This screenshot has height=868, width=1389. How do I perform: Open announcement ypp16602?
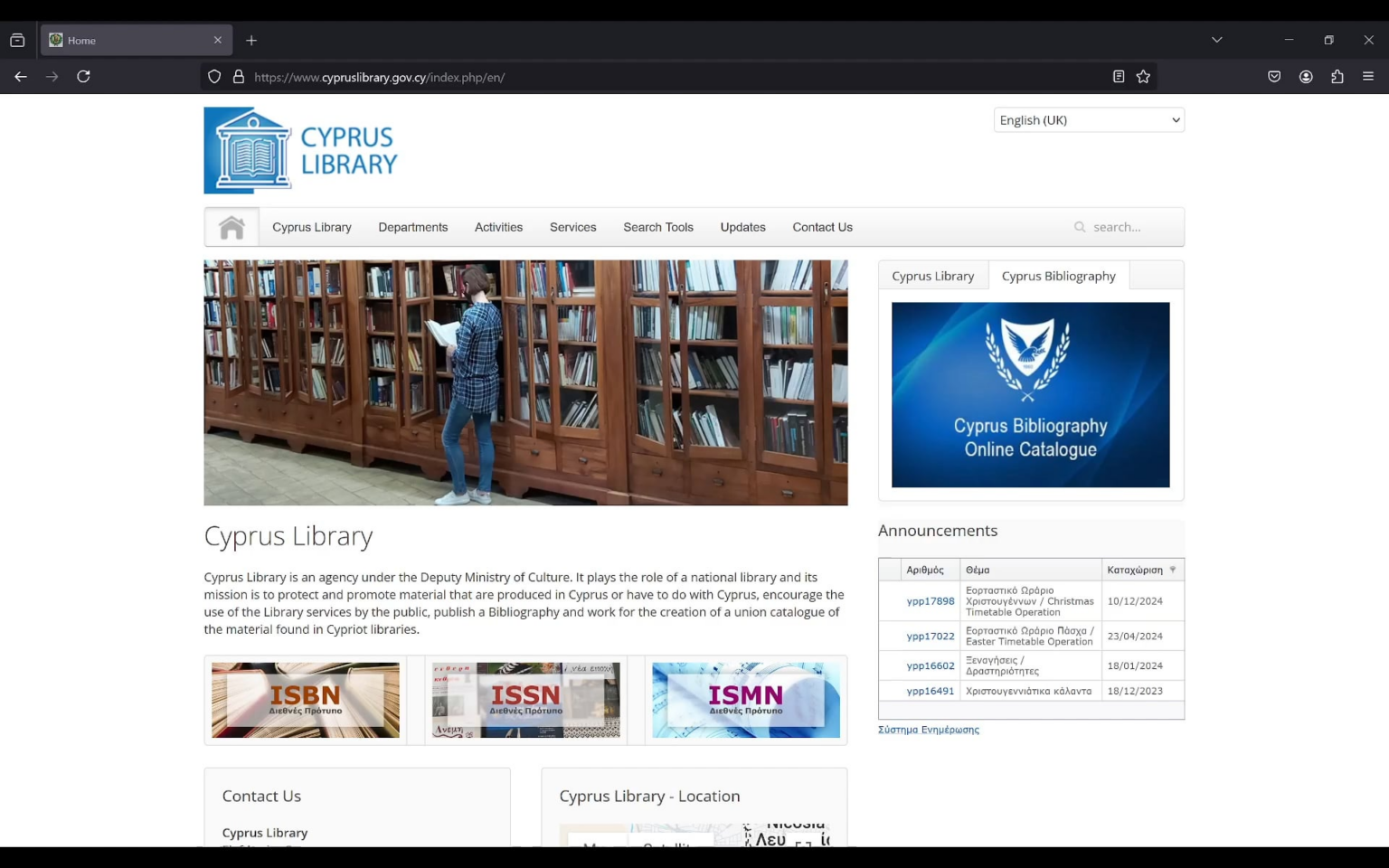[x=931, y=665]
